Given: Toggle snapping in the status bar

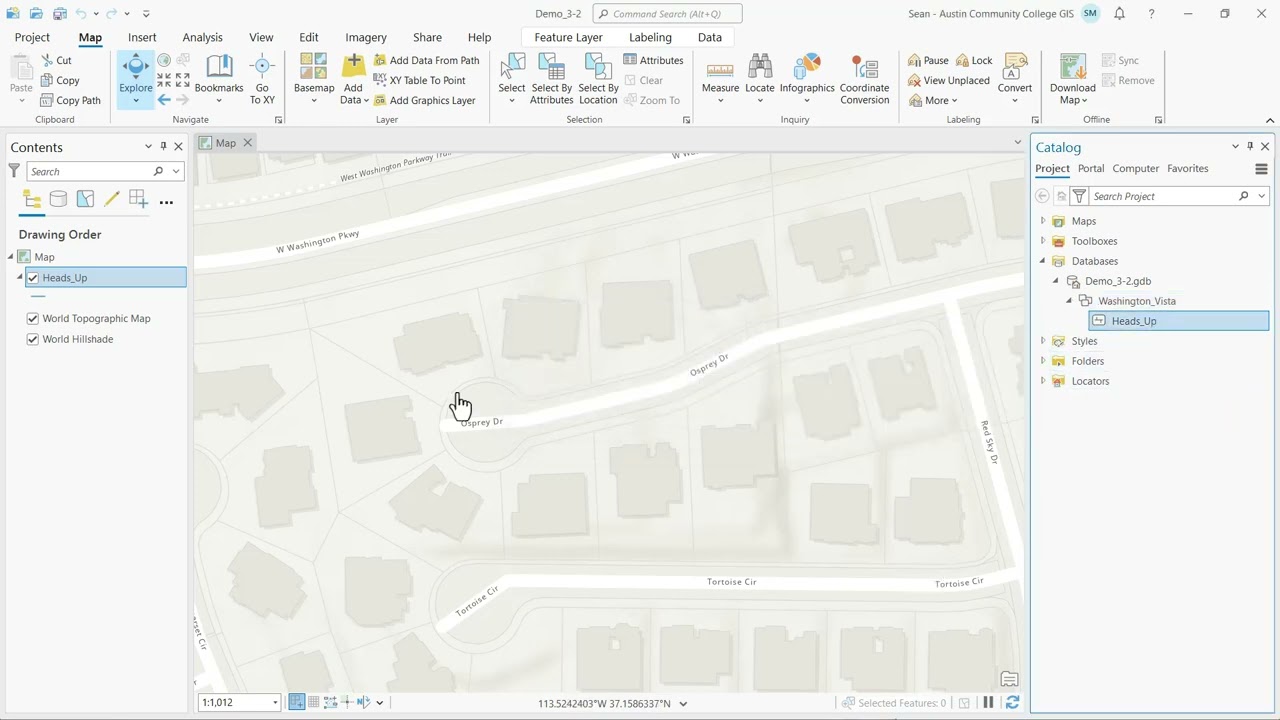Looking at the screenshot, I should click(x=297, y=703).
